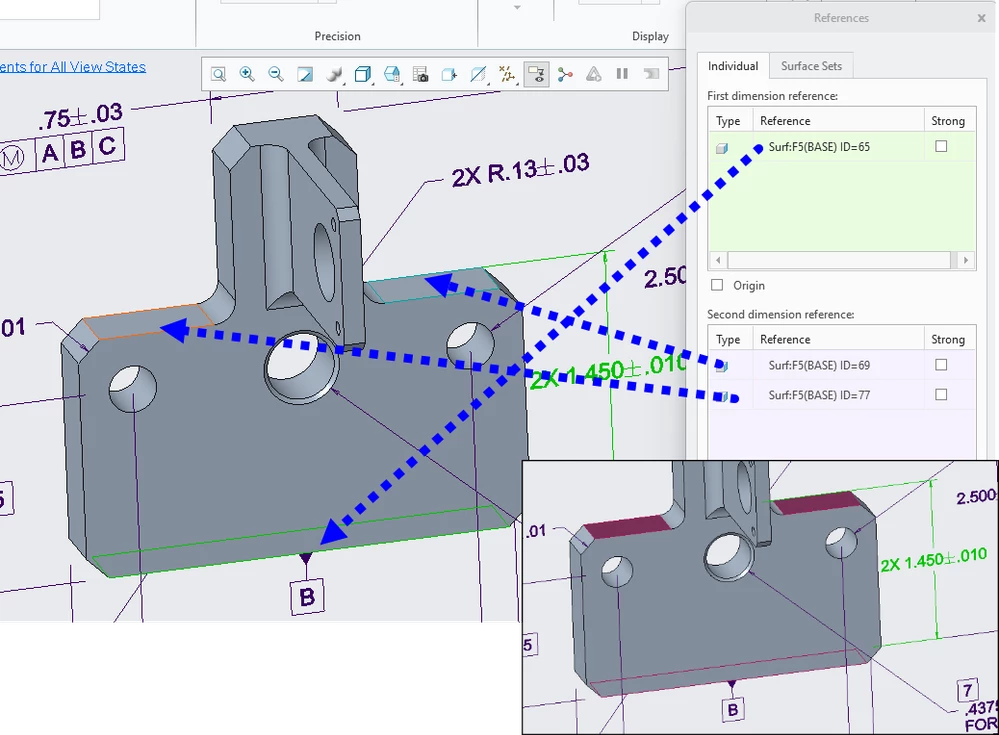999x735 pixels.
Task: Click Strong column header in second reference table
Action: click(x=949, y=339)
